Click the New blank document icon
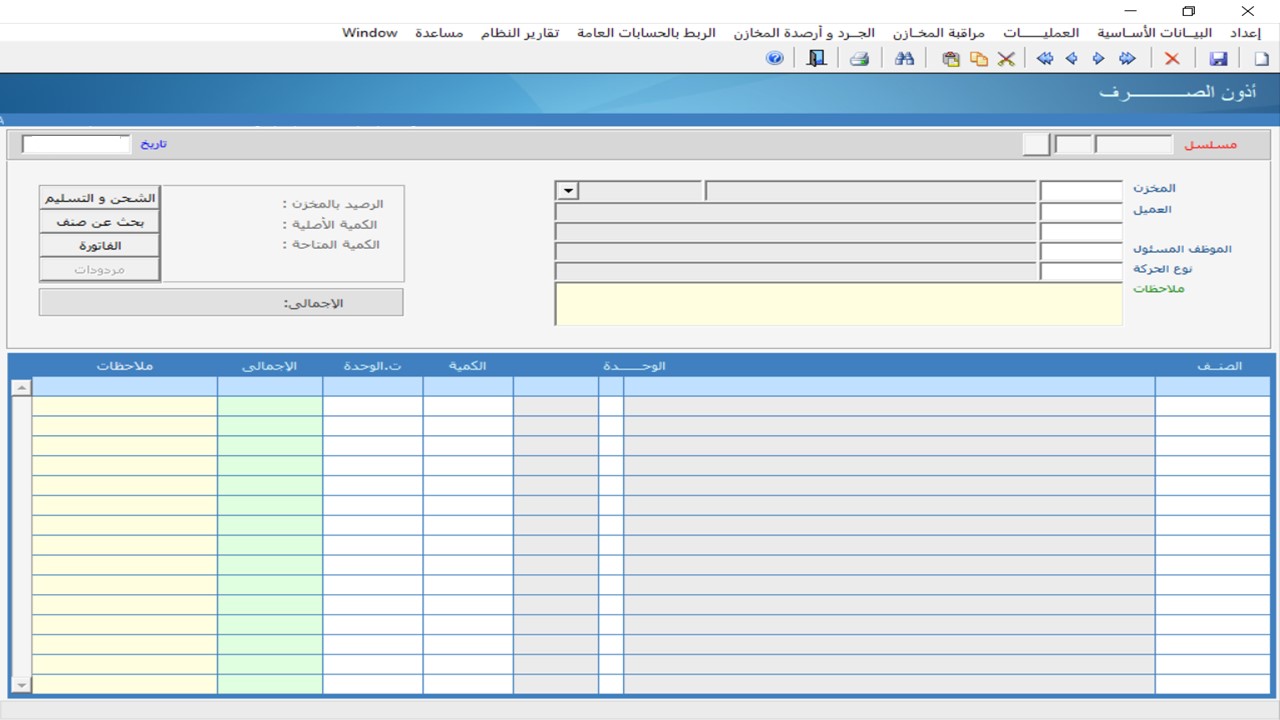The height and width of the screenshot is (720, 1280). (x=1261, y=59)
